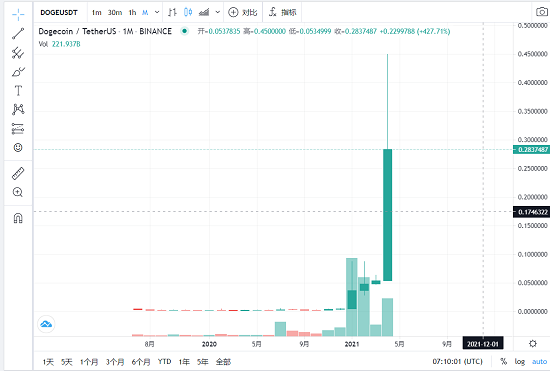
Task: Set the range to 3个月
Action: 115,362
